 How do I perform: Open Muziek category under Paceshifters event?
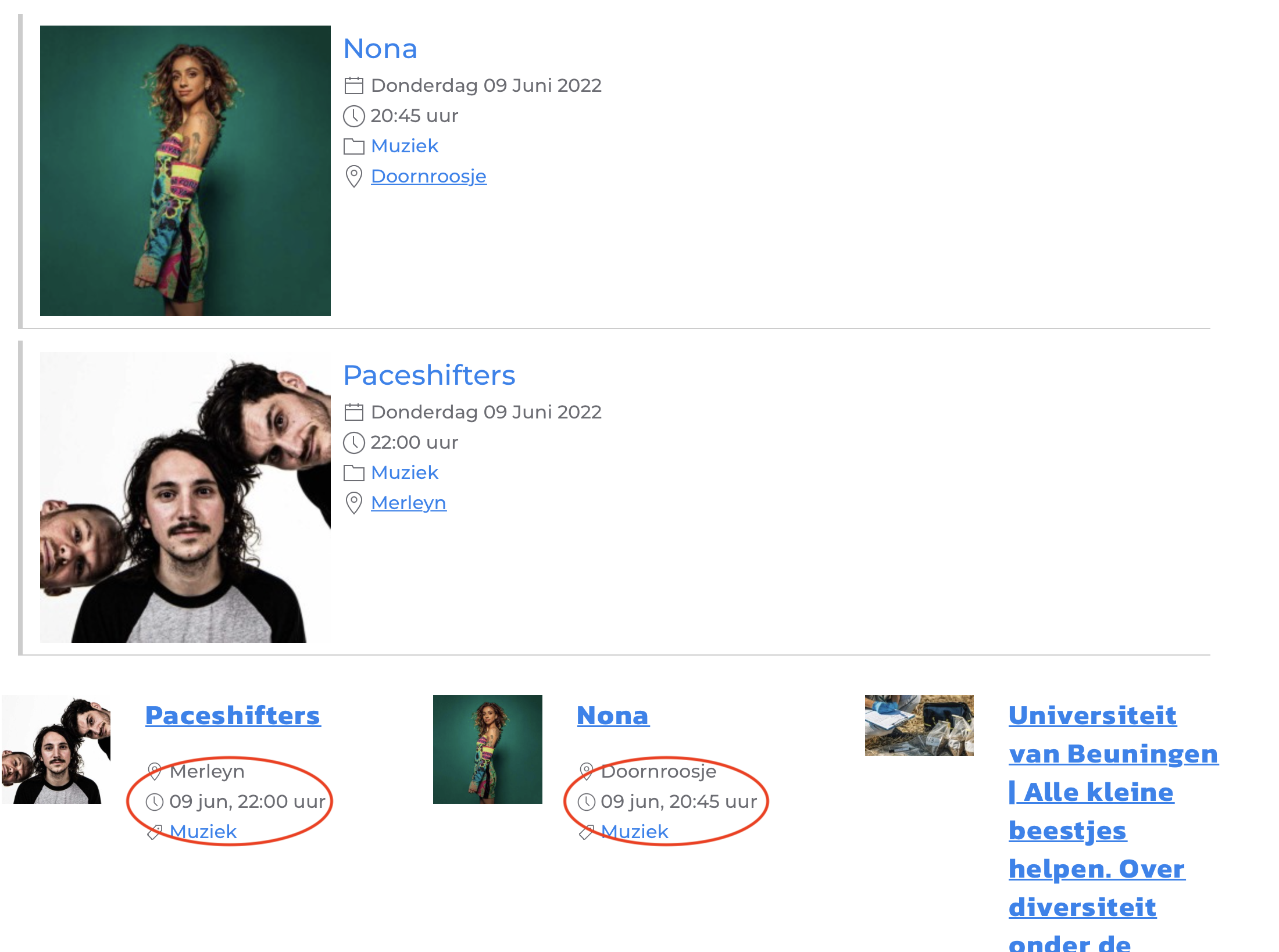tap(405, 473)
